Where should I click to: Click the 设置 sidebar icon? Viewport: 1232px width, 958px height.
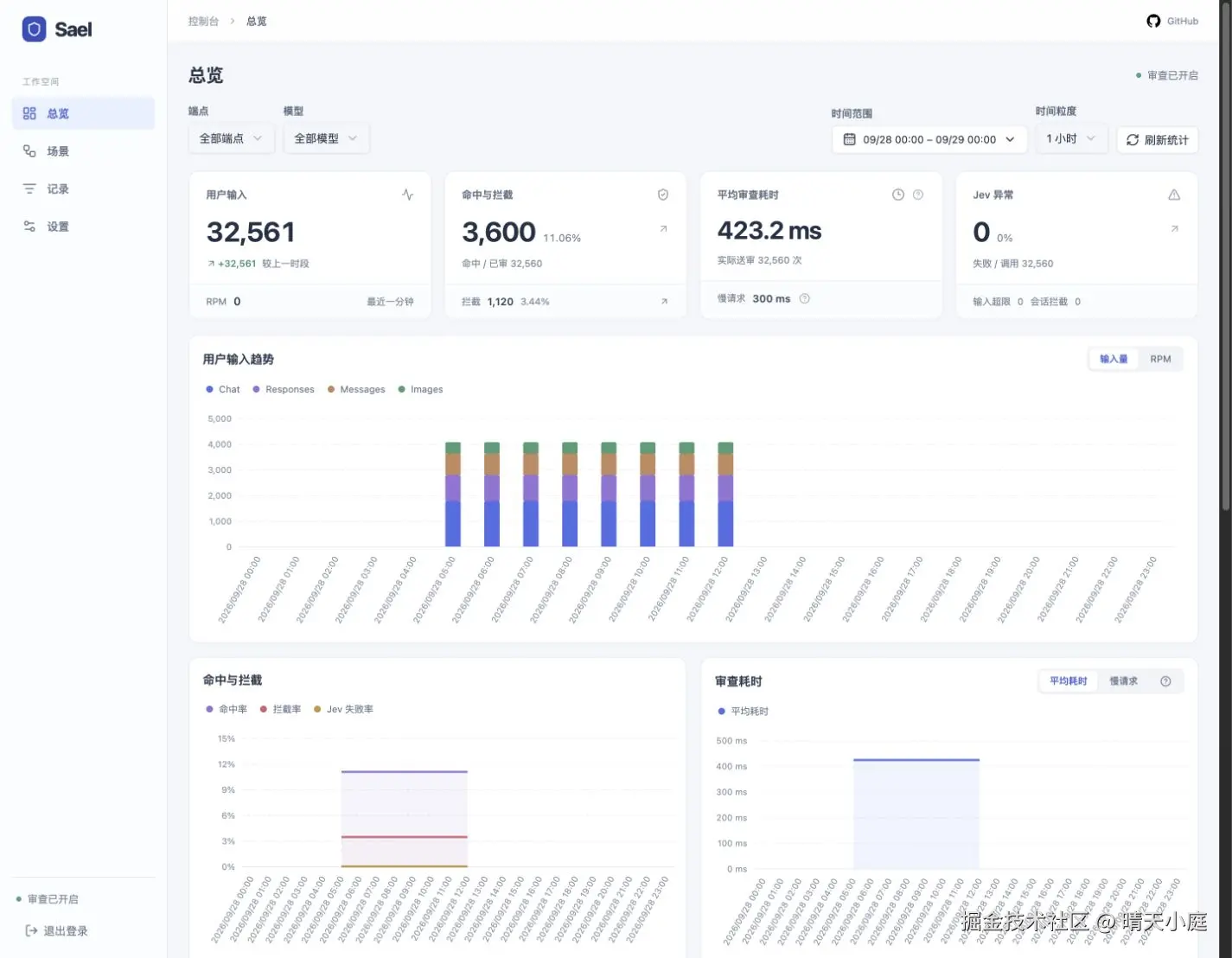[29, 227]
